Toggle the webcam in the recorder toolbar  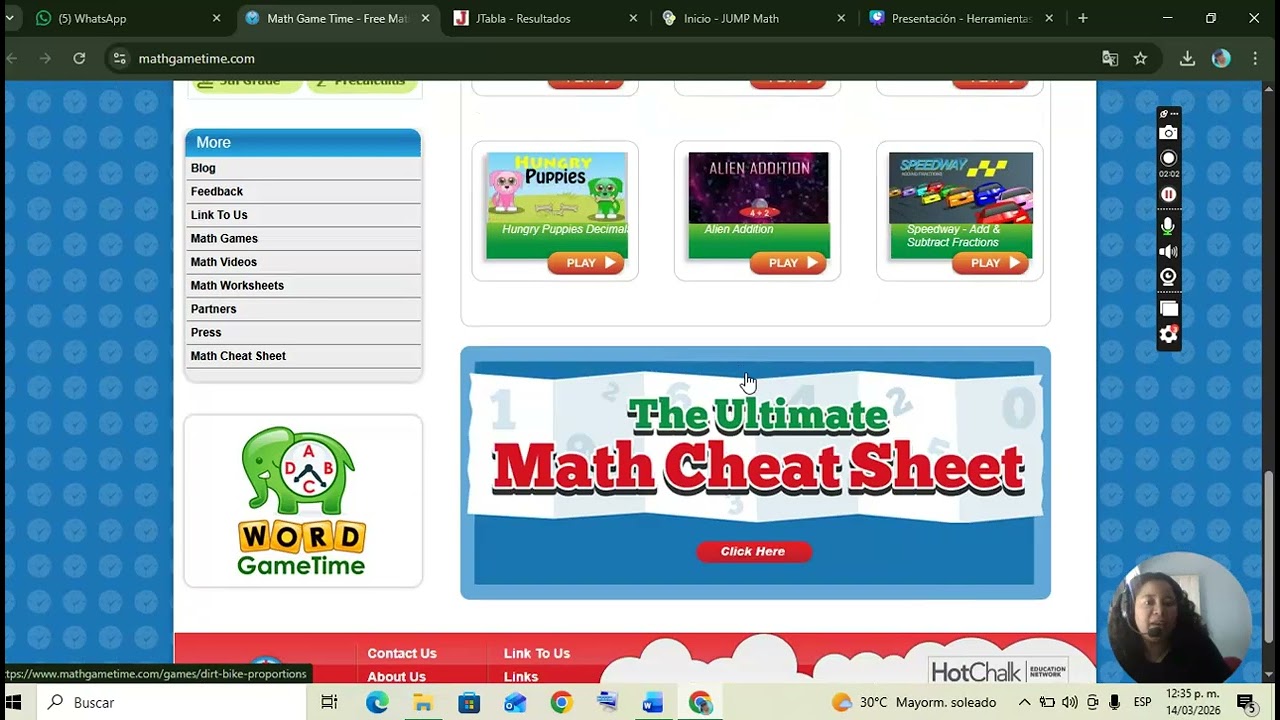1168,277
